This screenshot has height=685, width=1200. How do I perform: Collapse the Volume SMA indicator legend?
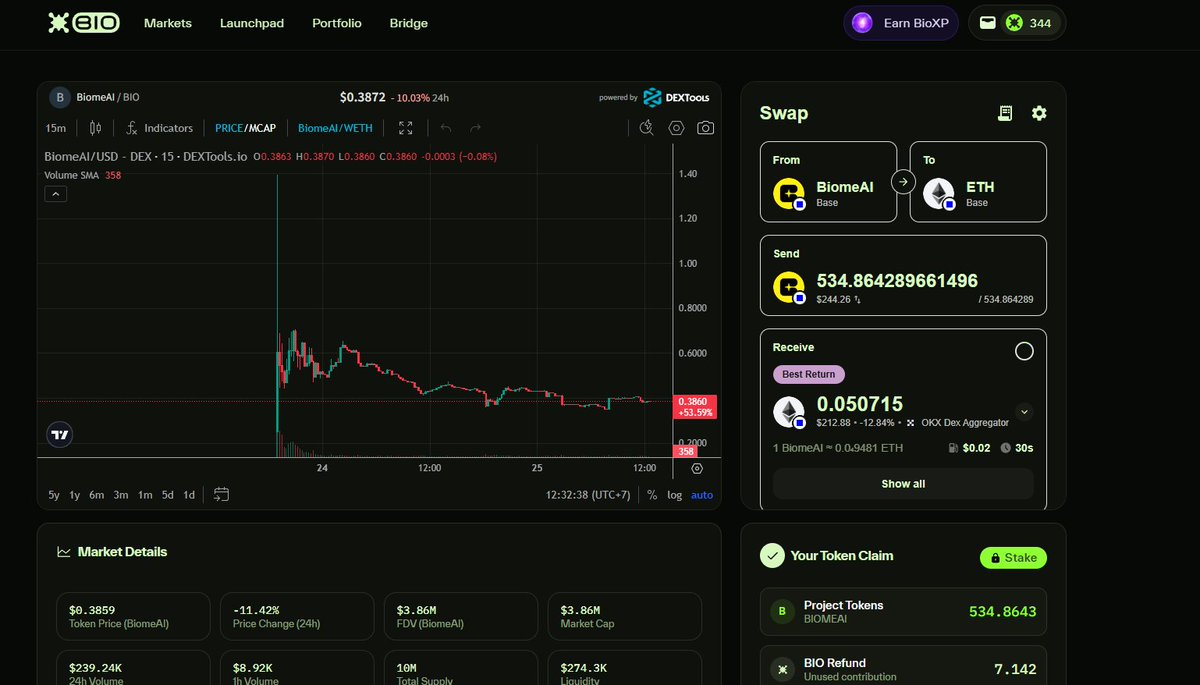[x=56, y=194]
